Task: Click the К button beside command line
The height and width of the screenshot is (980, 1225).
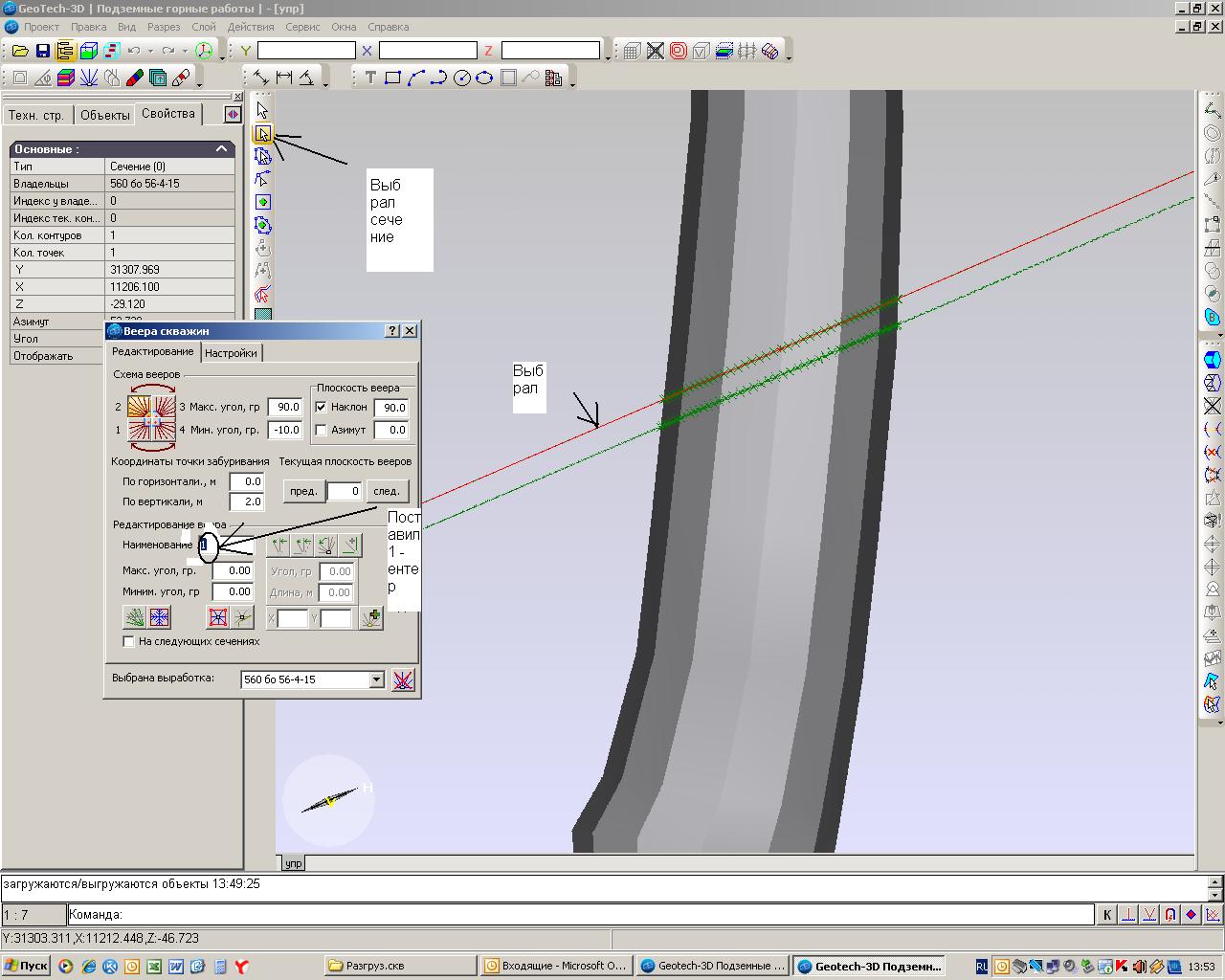Action: (1107, 915)
